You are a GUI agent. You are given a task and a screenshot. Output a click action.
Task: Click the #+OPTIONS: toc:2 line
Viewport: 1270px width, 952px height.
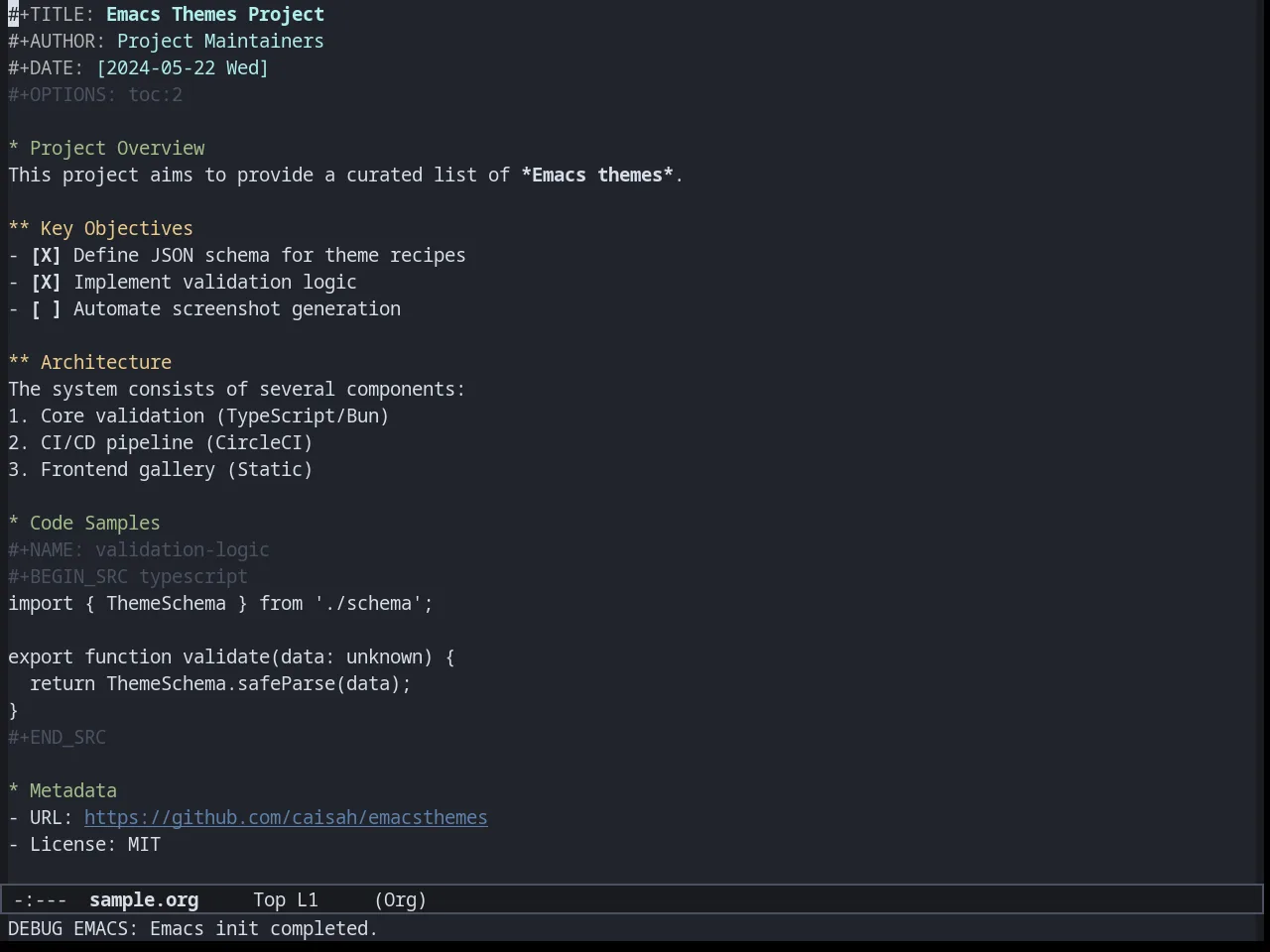point(95,95)
